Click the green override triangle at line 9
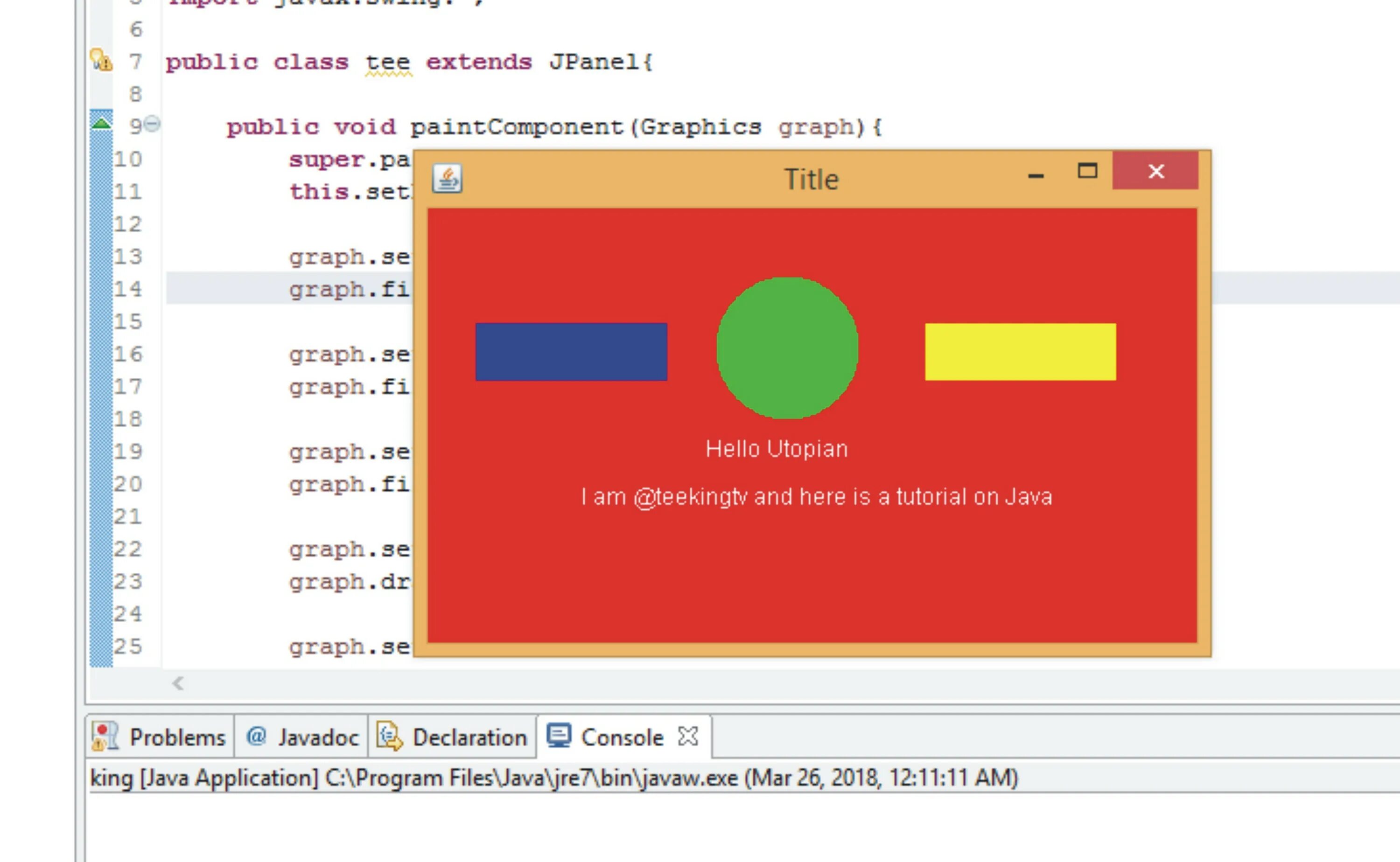 point(102,123)
